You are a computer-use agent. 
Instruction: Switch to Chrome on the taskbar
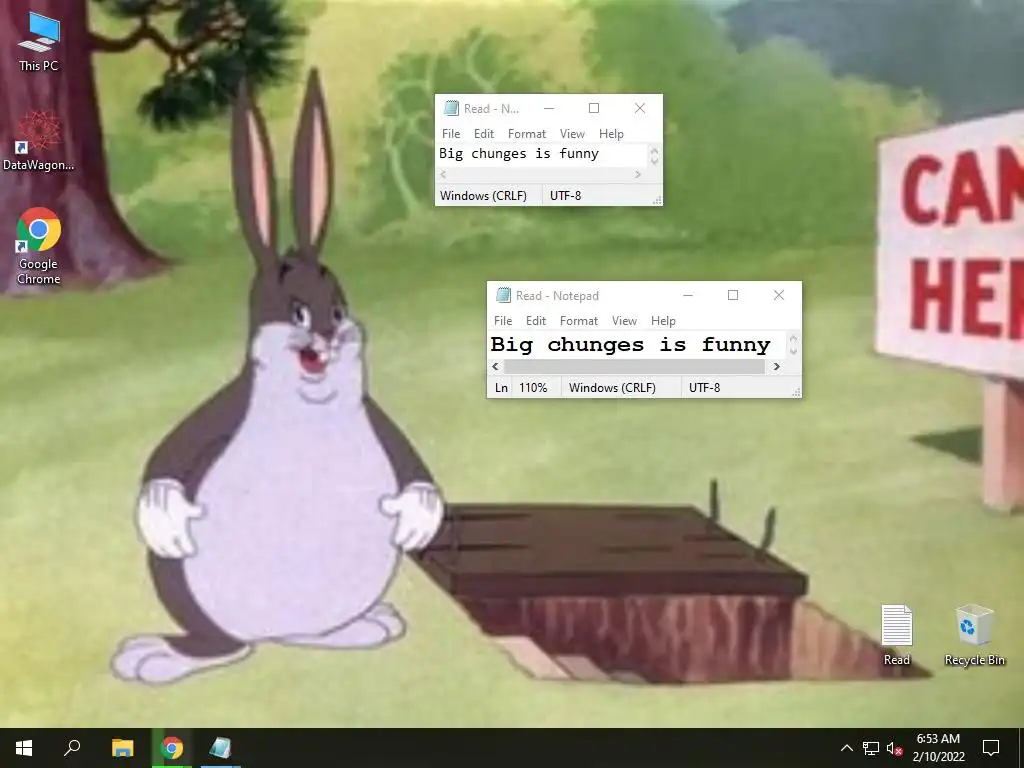pyautogui.click(x=172, y=748)
